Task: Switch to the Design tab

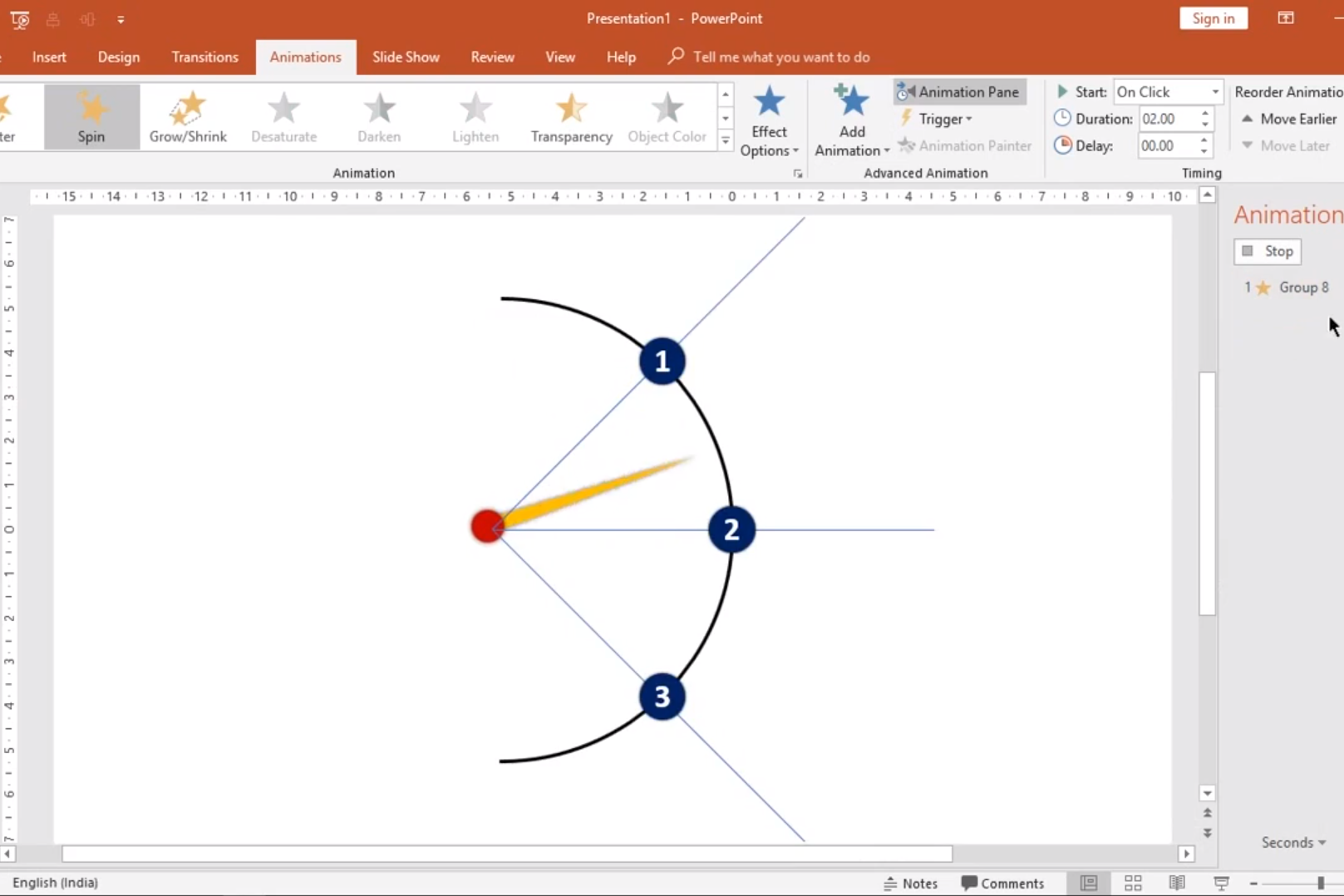Action: click(119, 57)
